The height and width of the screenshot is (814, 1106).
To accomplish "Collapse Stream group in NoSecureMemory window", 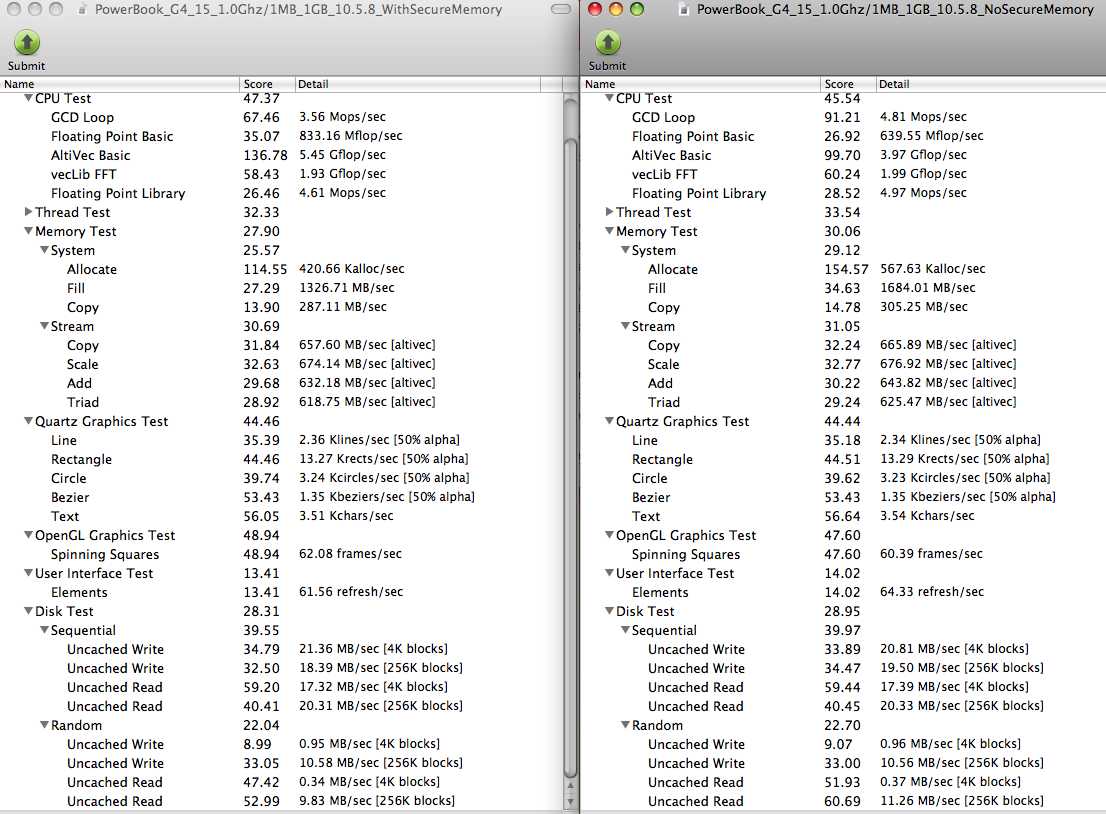I will click(625, 326).
